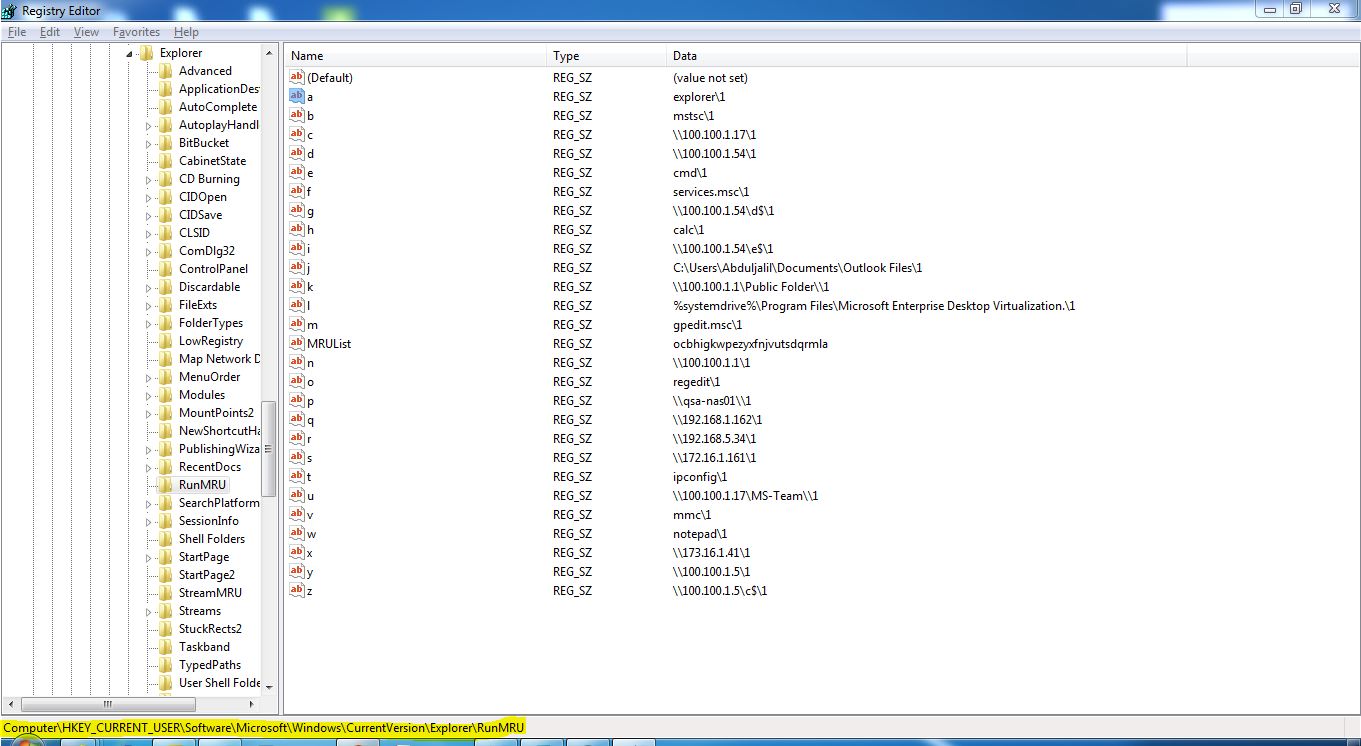Screen dimensions: 1361x746
Task: Click the CabinetState folder icon
Action: 165,161
